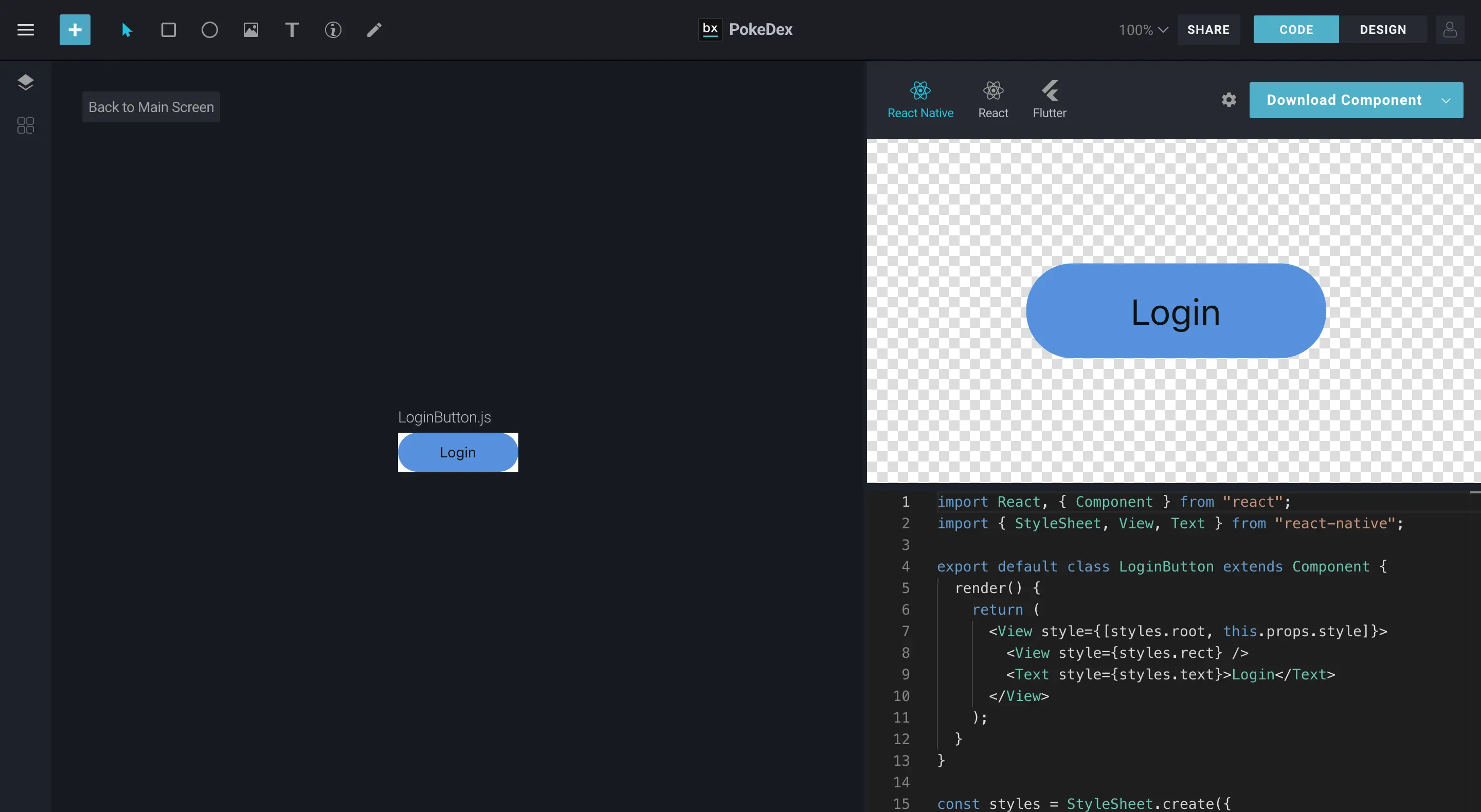
Task: Click Back to Main Screen button
Action: (x=151, y=107)
